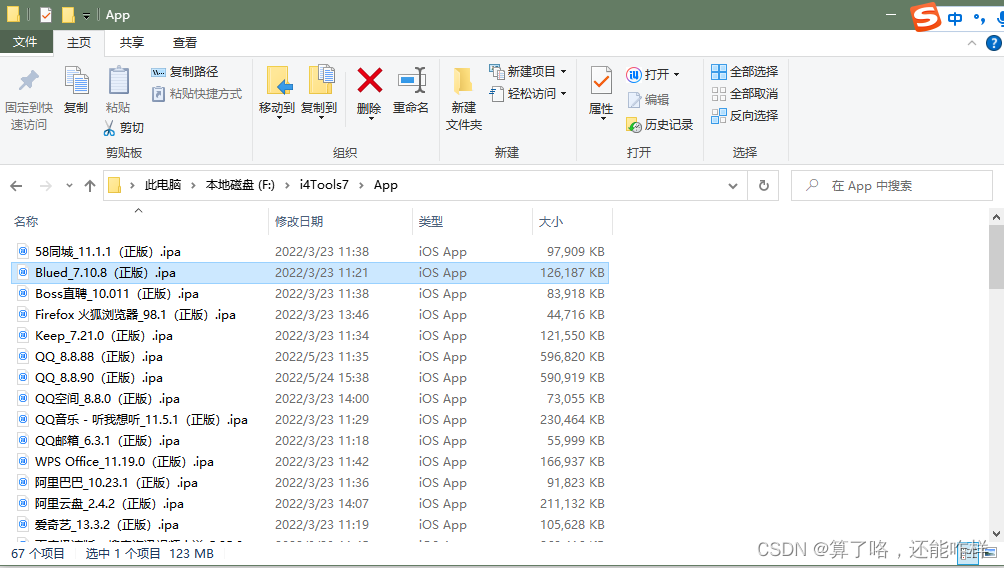
Task: Navigate to i4Tools7 breadcrumb
Action: coord(325,185)
